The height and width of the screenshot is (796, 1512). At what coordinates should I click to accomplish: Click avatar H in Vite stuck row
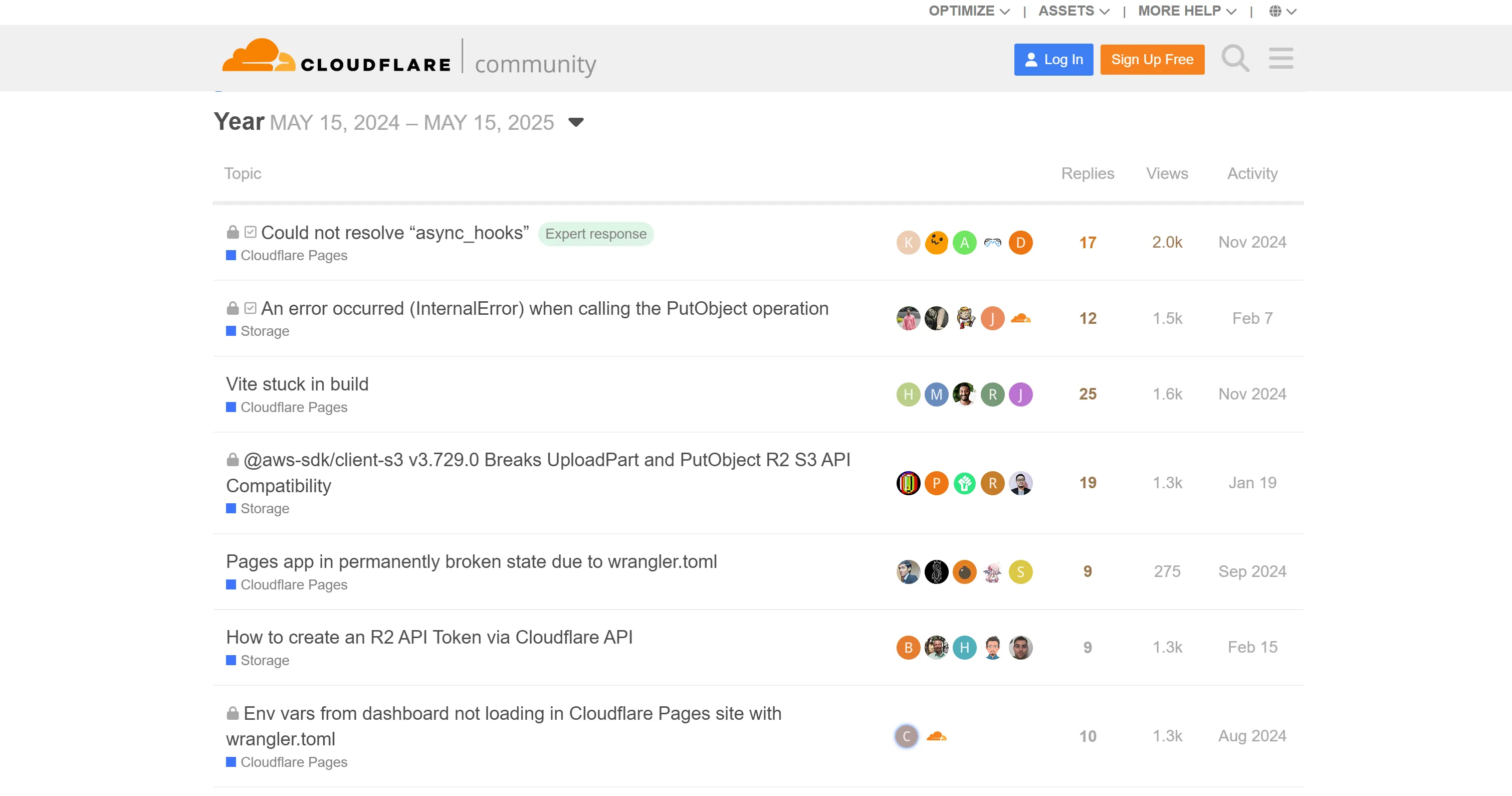point(908,394)
